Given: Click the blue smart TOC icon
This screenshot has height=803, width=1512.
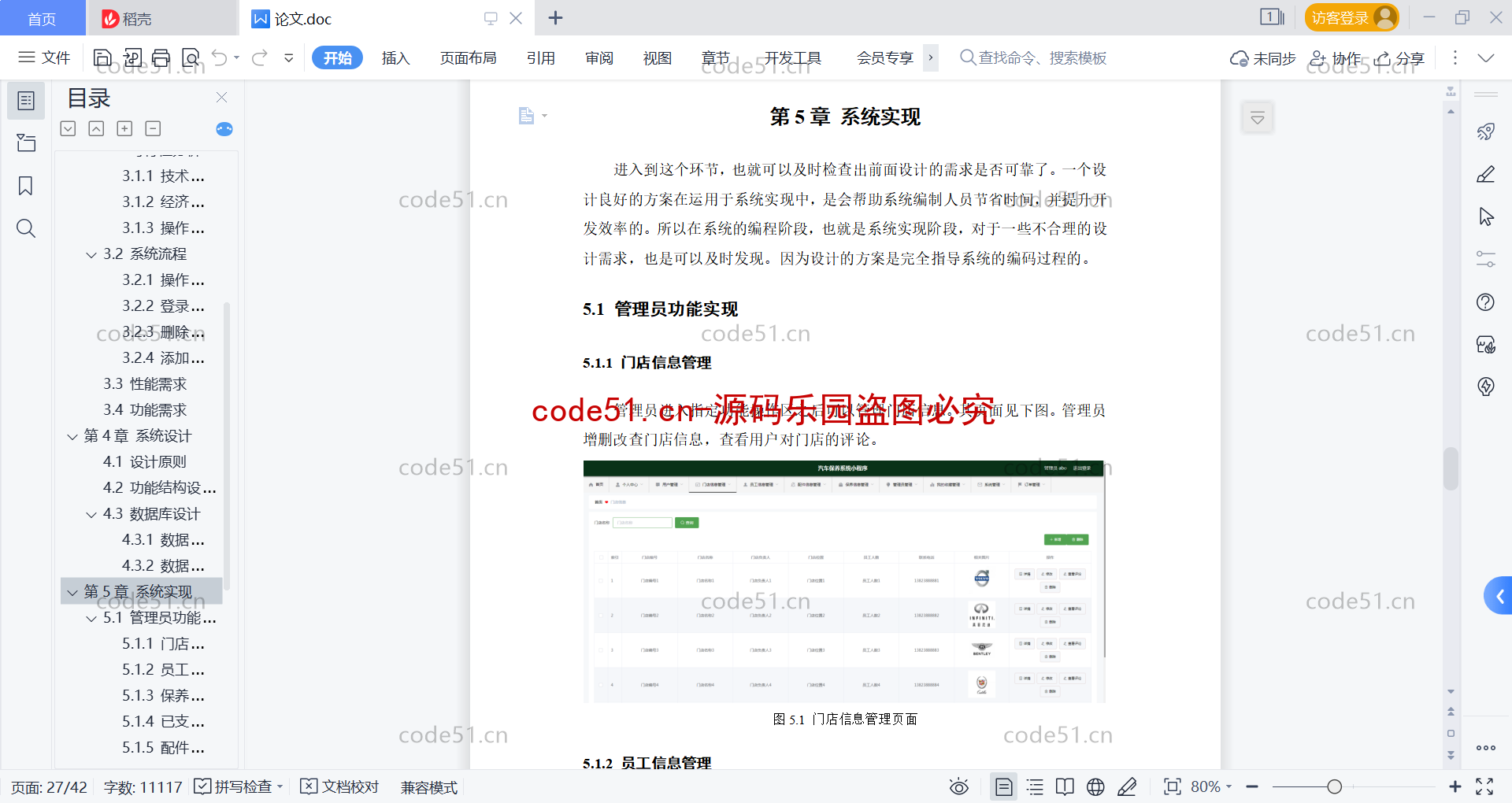Looking at the screenshot, I should coord(224,129).
